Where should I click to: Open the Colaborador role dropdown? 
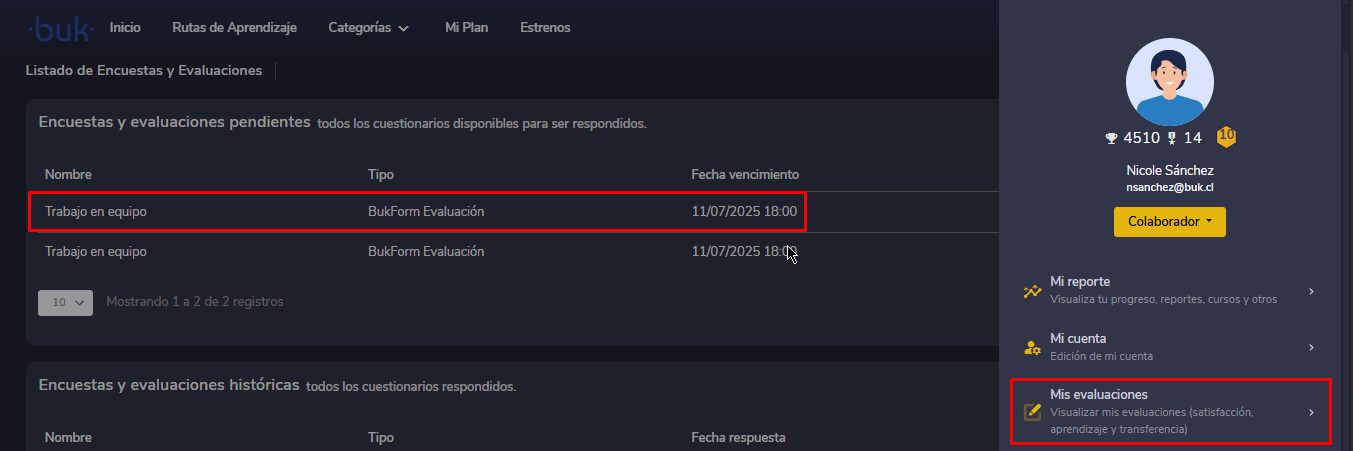pyautogui.click(x=1169, y=221)
